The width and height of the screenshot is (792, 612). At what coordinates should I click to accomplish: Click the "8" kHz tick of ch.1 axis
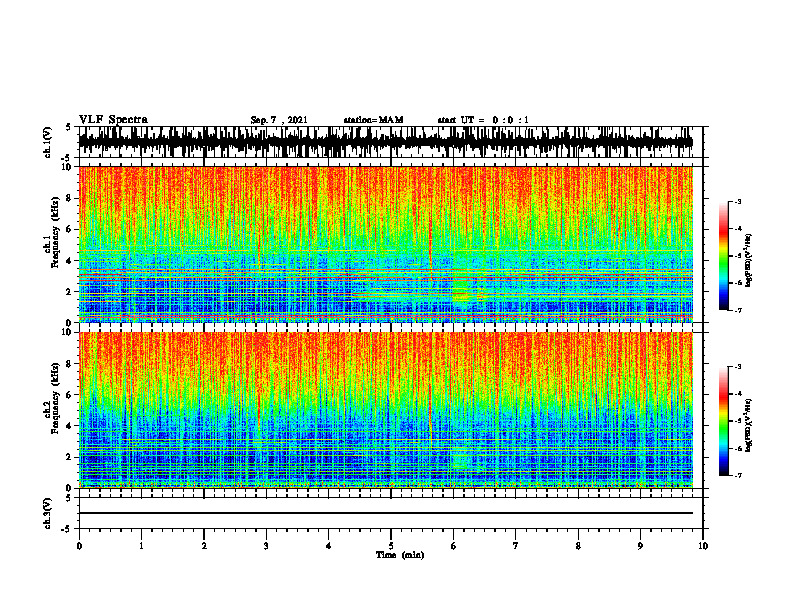point(70,198)
